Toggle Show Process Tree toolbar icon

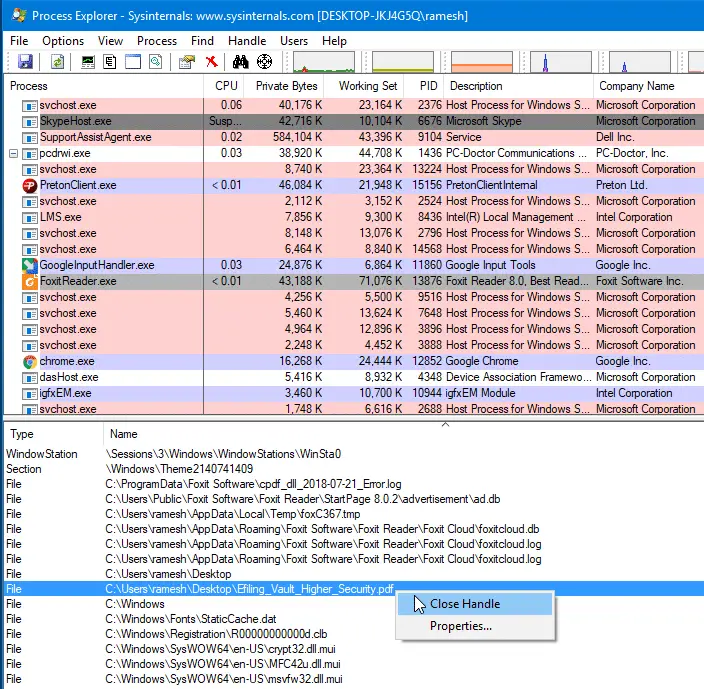pyautogui.click(x=110, y=61)
